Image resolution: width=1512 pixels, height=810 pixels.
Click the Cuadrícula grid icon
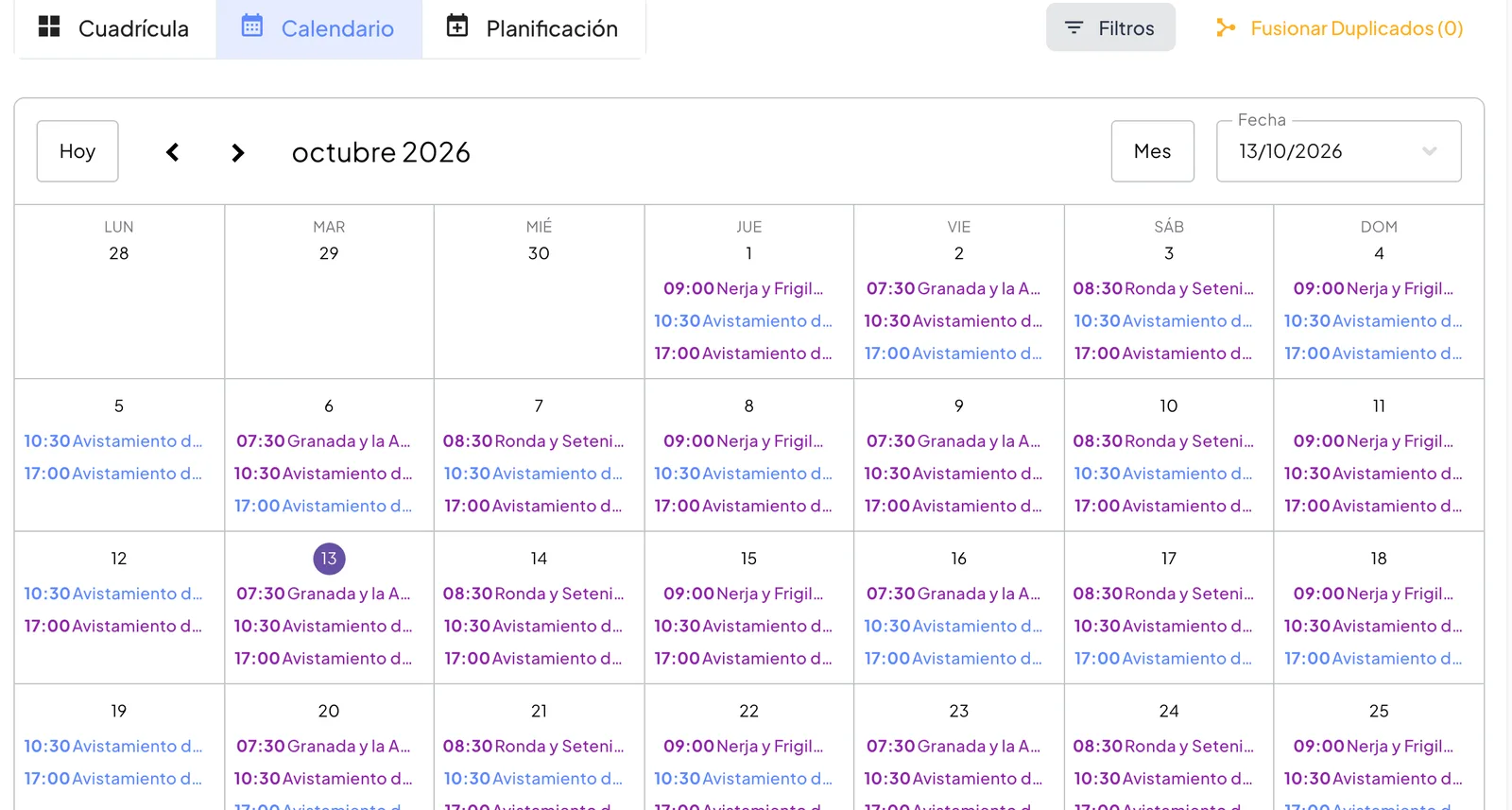[x=49, y=26]
